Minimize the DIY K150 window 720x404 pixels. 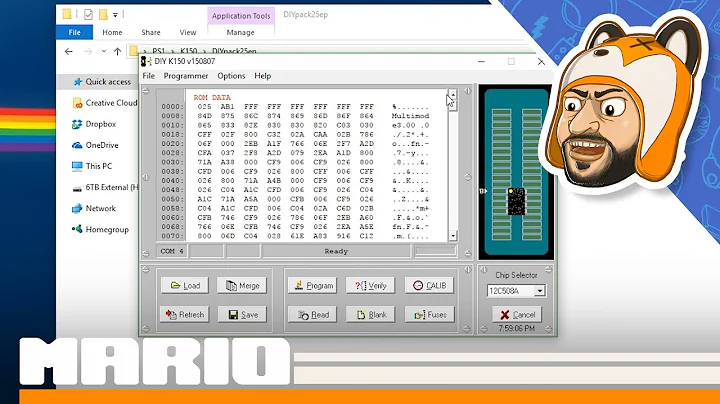point(481,62)
